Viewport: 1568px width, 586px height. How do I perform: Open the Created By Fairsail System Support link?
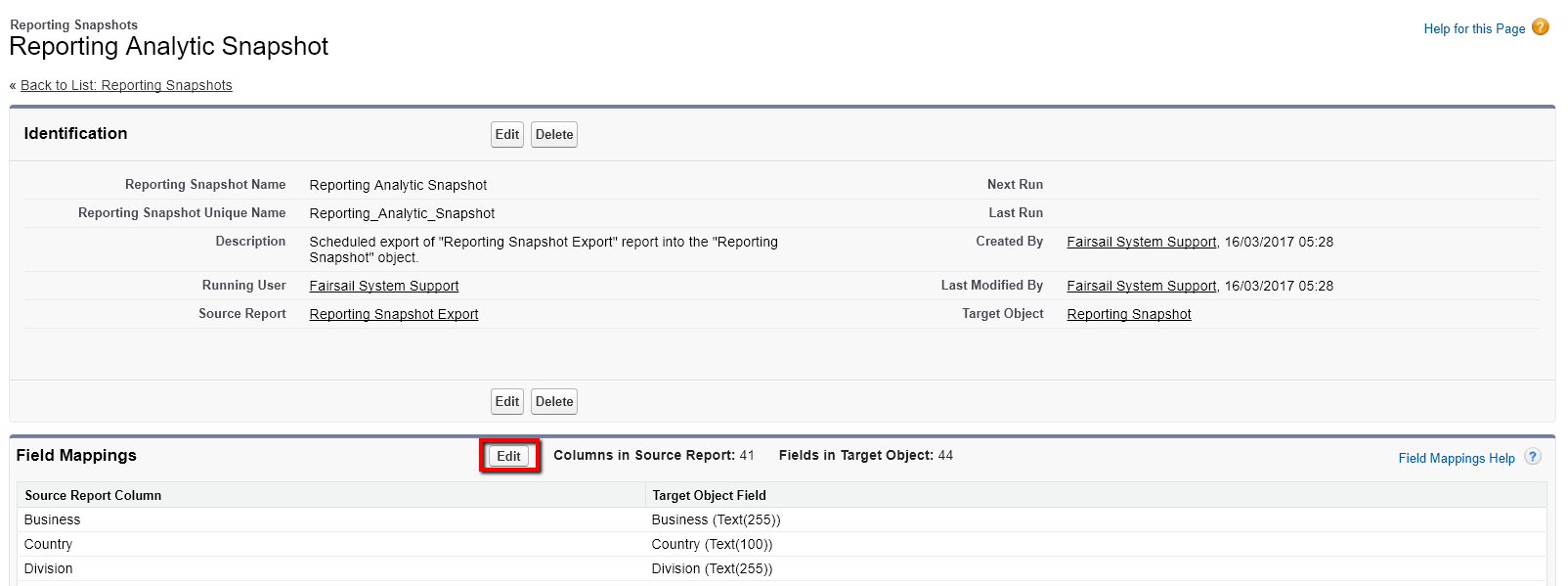1141,242
